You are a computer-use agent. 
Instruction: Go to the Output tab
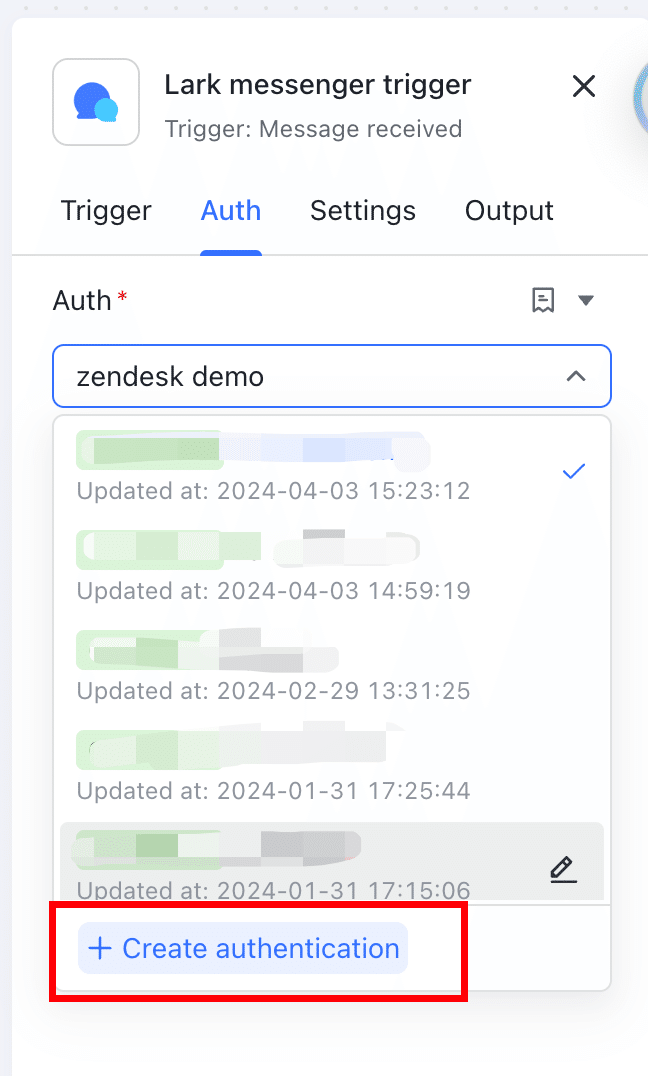(x=509, y=211)
